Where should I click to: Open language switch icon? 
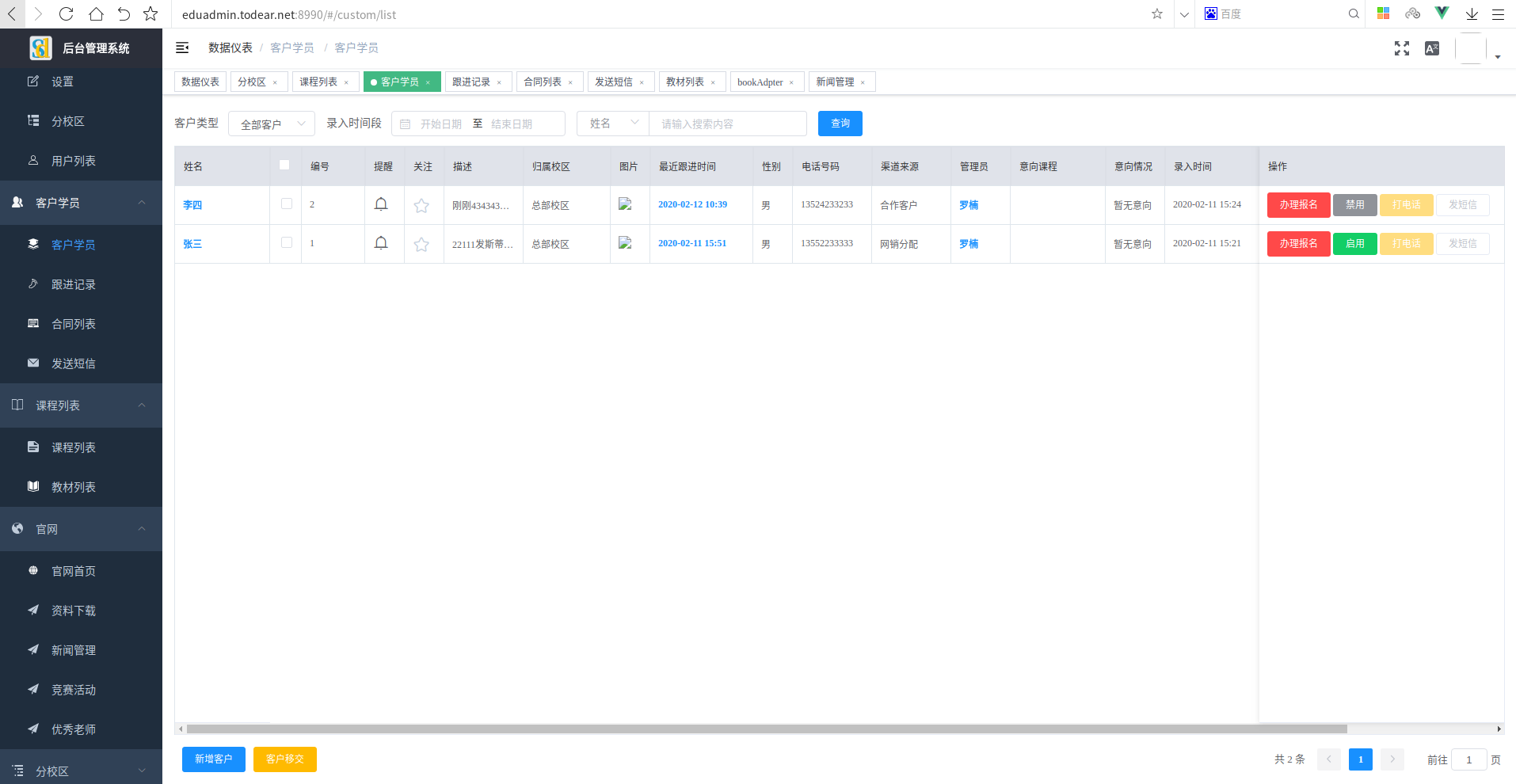click(1432, 48)
